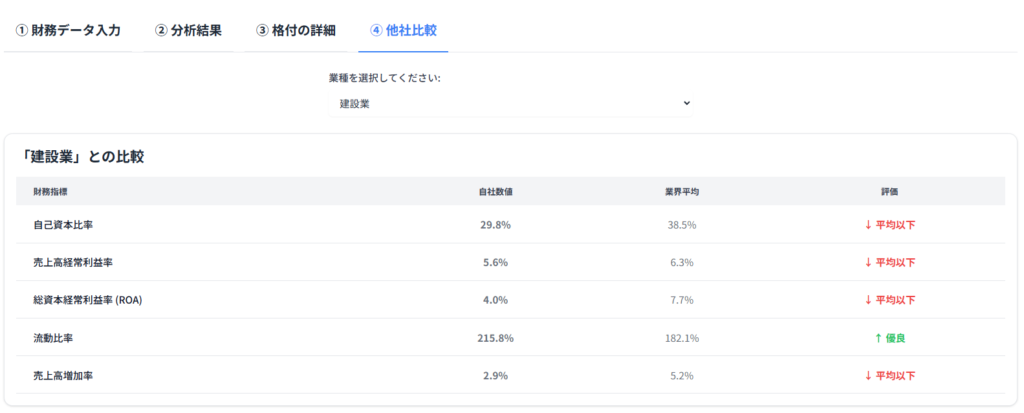The image size is (1024, 413).
Task: Click the green ↑ 優良 rating
Action: click(x=889, y=338)
